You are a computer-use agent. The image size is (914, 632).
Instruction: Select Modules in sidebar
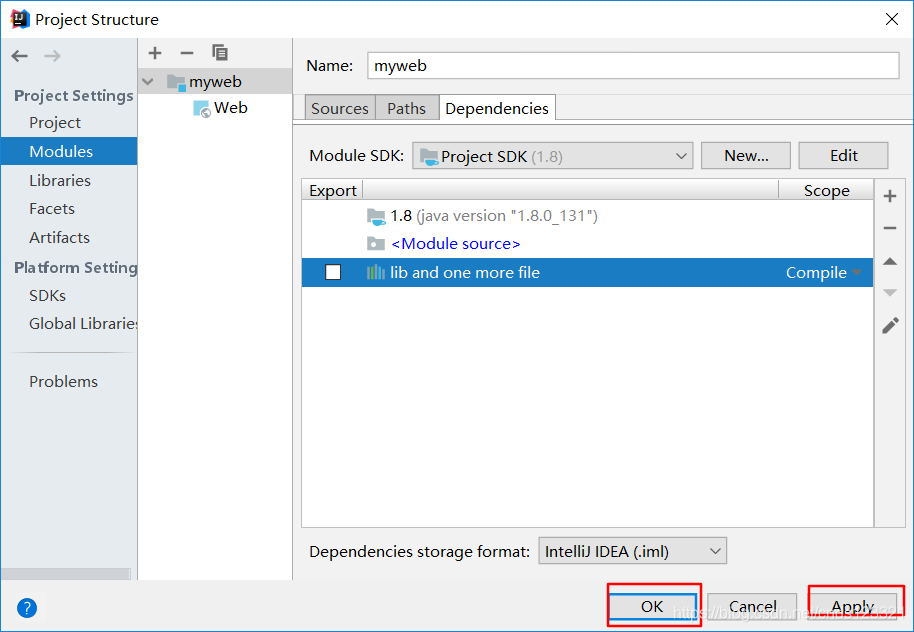69,152
